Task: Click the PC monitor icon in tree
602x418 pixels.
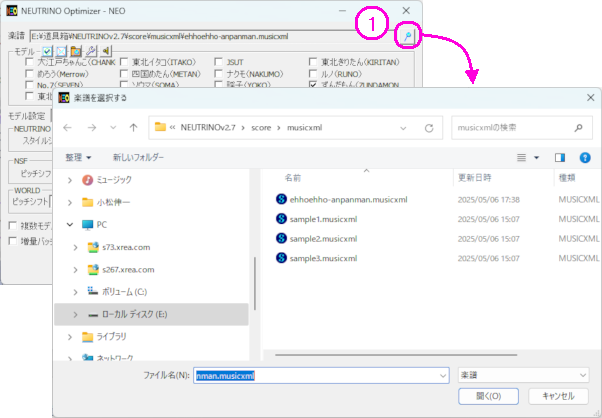Action: point(88,225)
